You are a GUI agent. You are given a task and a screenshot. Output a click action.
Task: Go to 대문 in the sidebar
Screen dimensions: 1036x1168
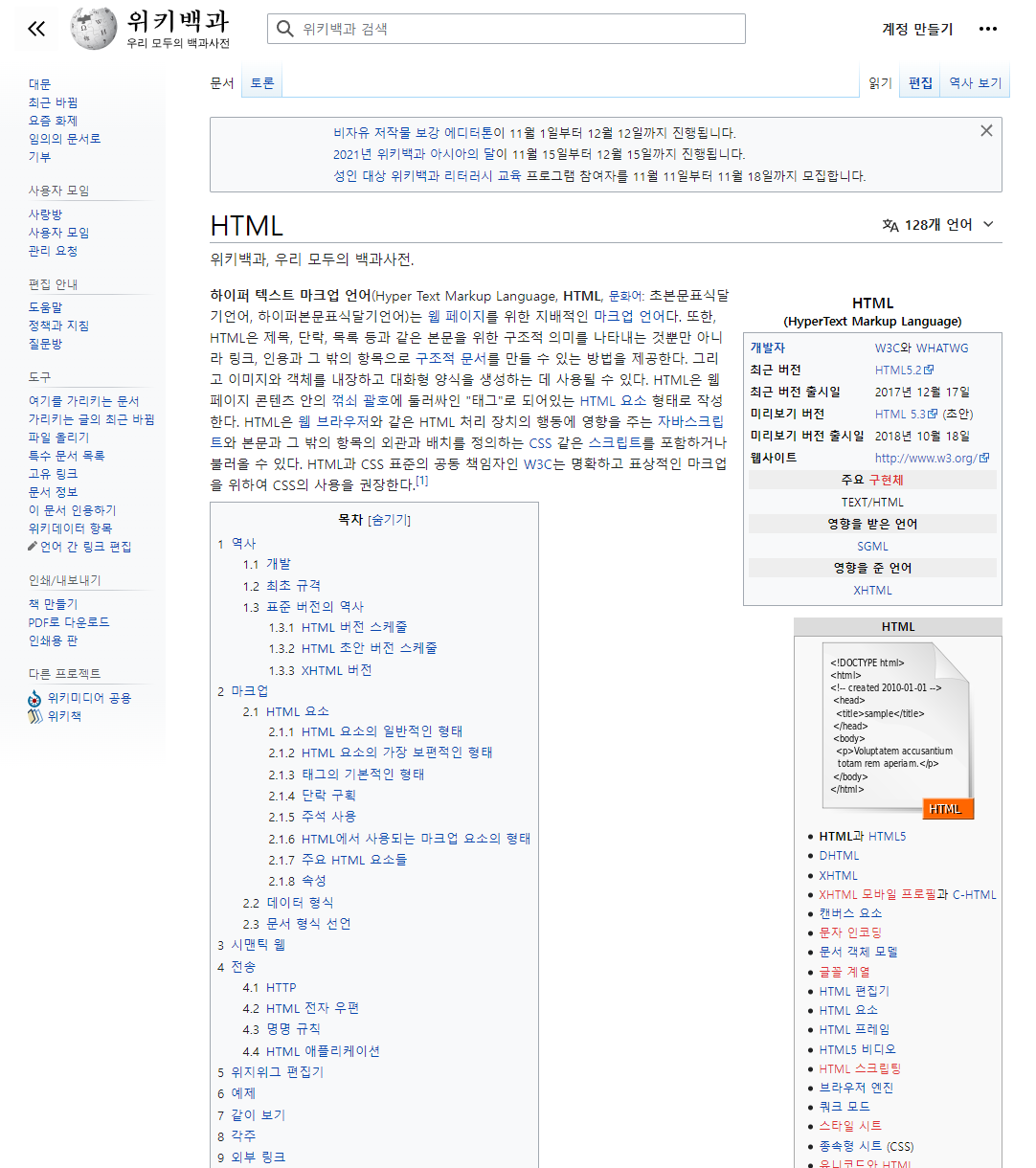pyautogui.click(x=40, y=84)
